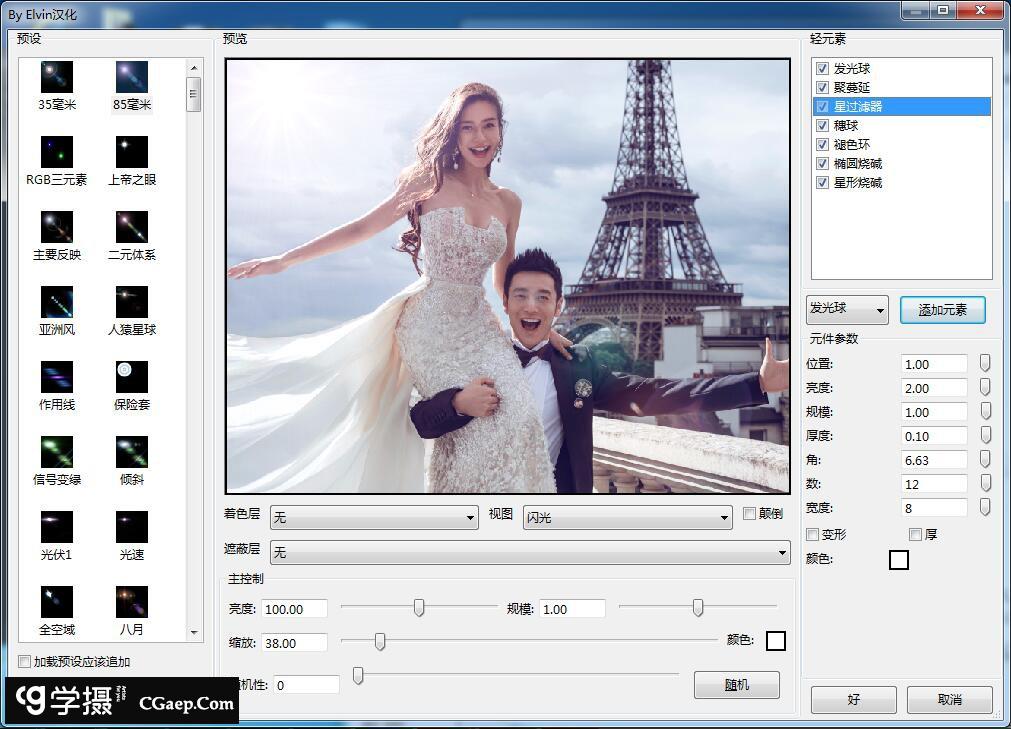1011x729 pixels.
Task: Pick the 八月 flare preset
Action: (131, 602)
